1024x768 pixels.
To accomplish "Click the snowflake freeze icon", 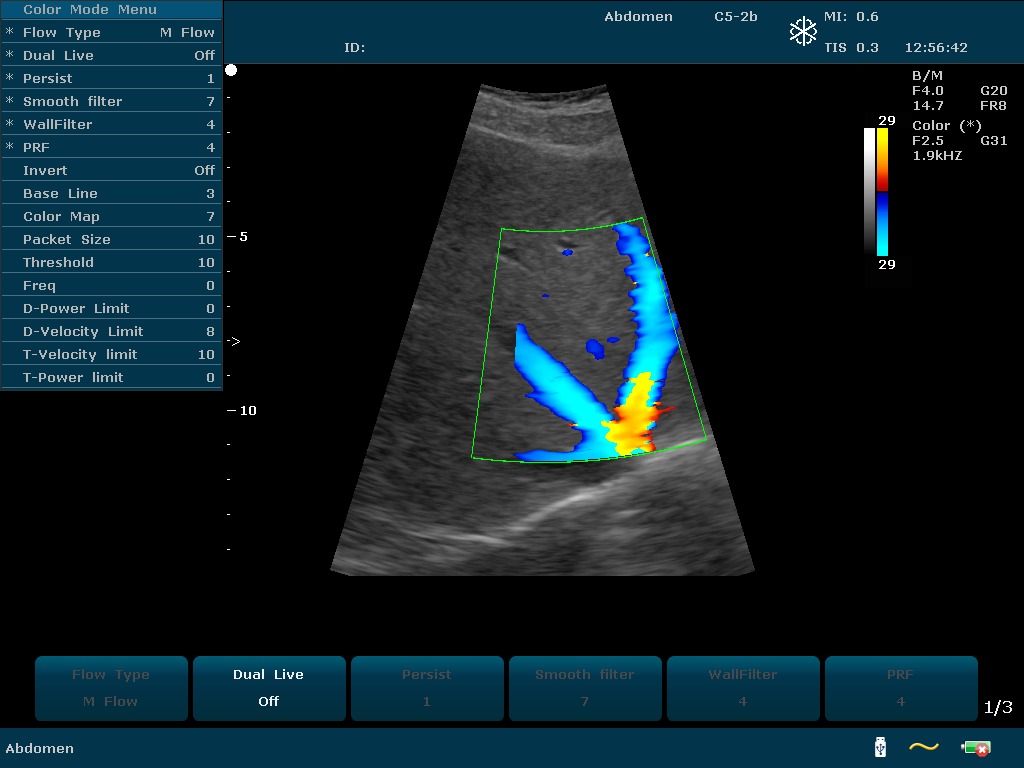I will click(803, 32).
